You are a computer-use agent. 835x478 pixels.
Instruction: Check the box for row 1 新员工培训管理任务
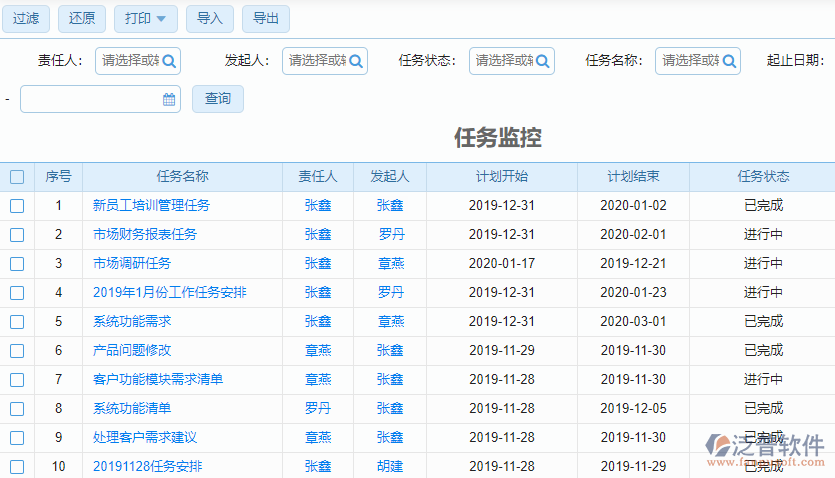[x=17, y=206]
